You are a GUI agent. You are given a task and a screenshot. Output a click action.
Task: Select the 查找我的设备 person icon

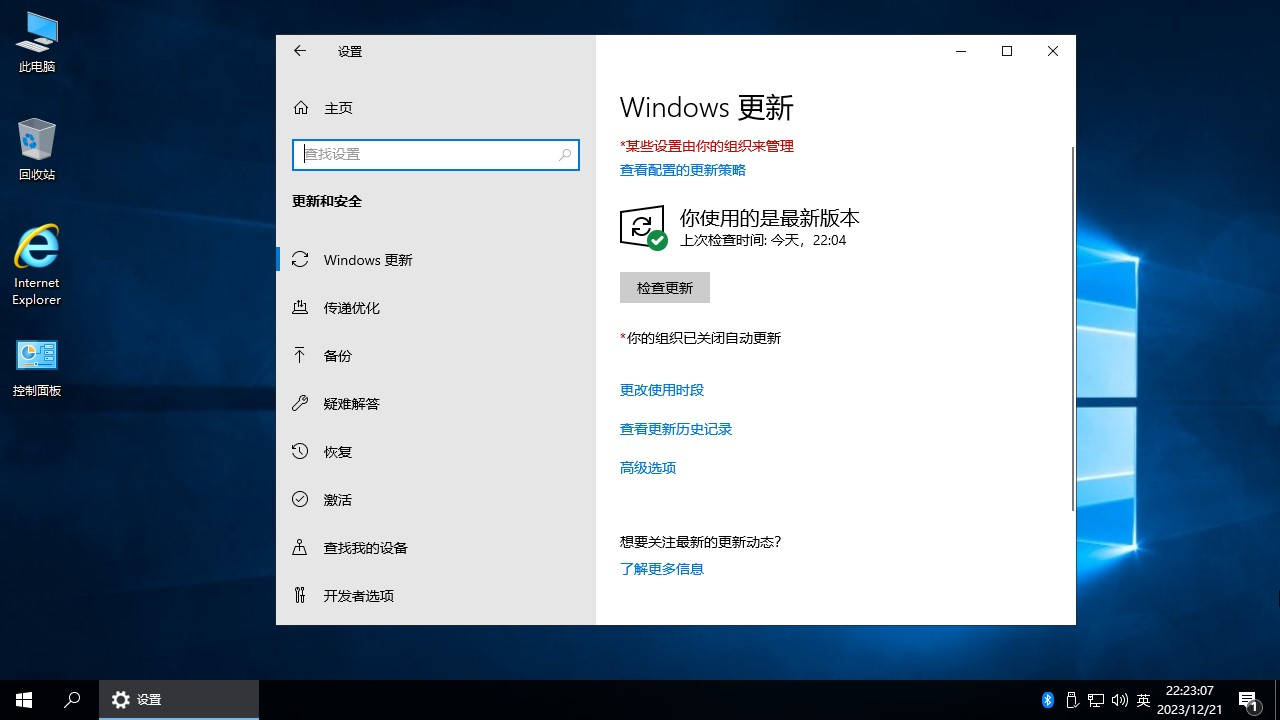pyautogui.click(x=300, y=547)
